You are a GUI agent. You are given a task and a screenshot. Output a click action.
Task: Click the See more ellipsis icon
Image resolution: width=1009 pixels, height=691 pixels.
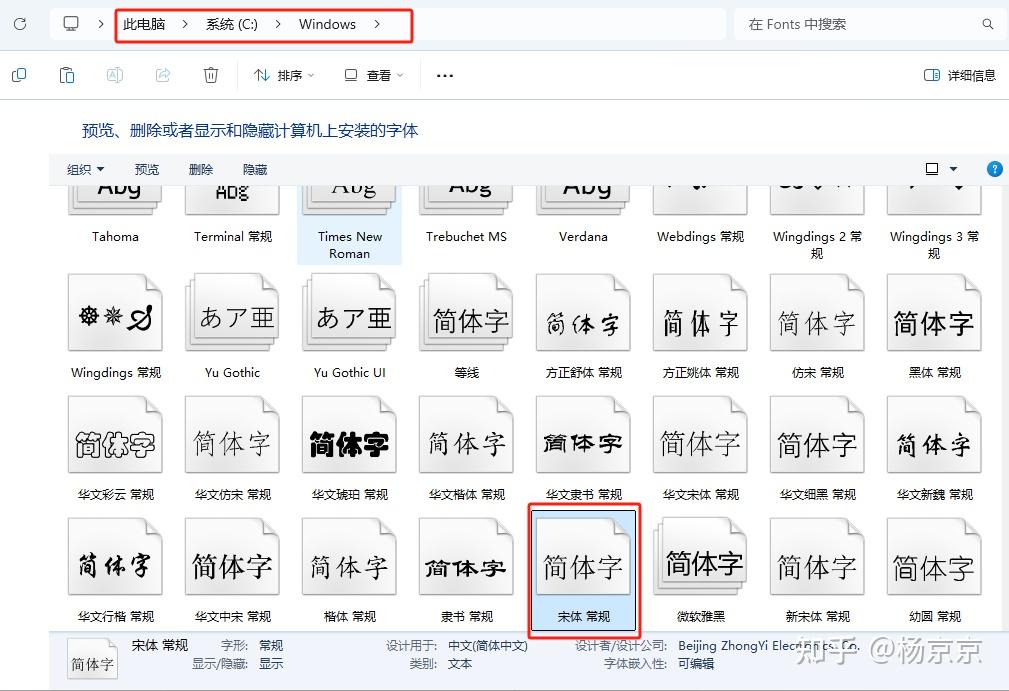444,75
